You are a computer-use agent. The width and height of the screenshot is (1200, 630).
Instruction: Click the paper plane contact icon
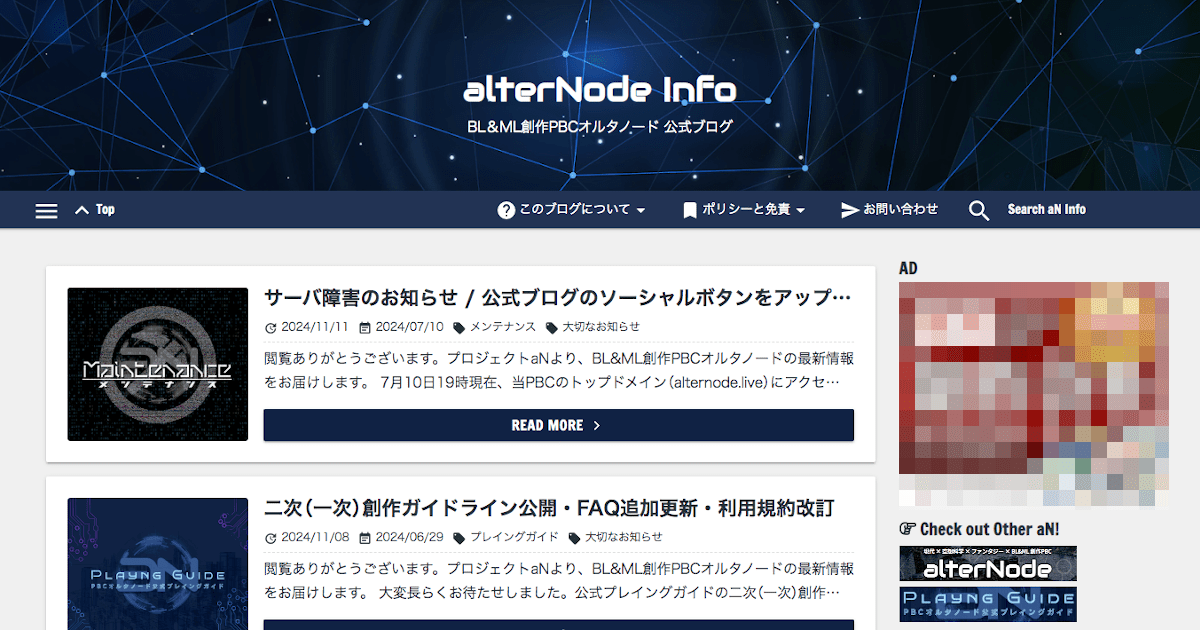click(849, 210)
